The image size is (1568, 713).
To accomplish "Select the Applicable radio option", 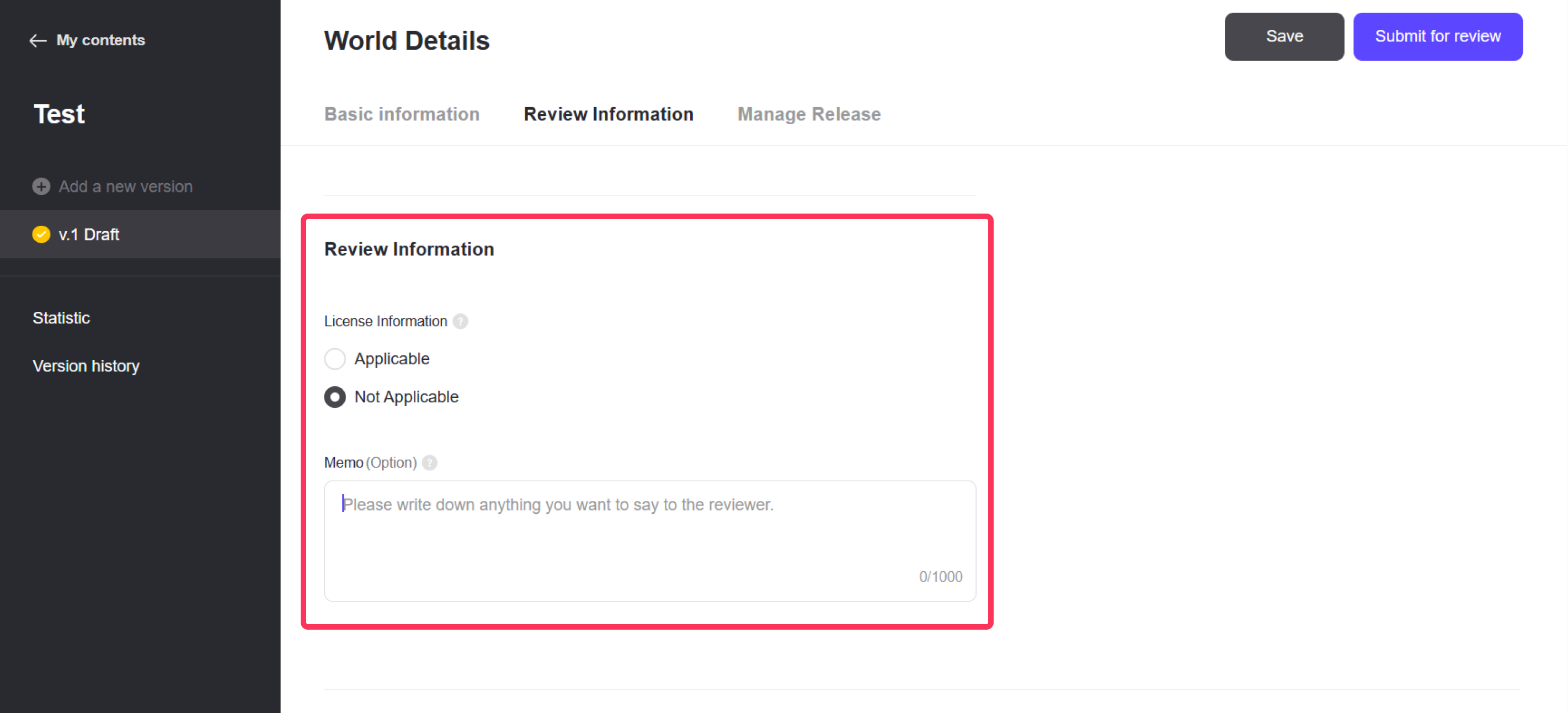I will coord(335,359).
